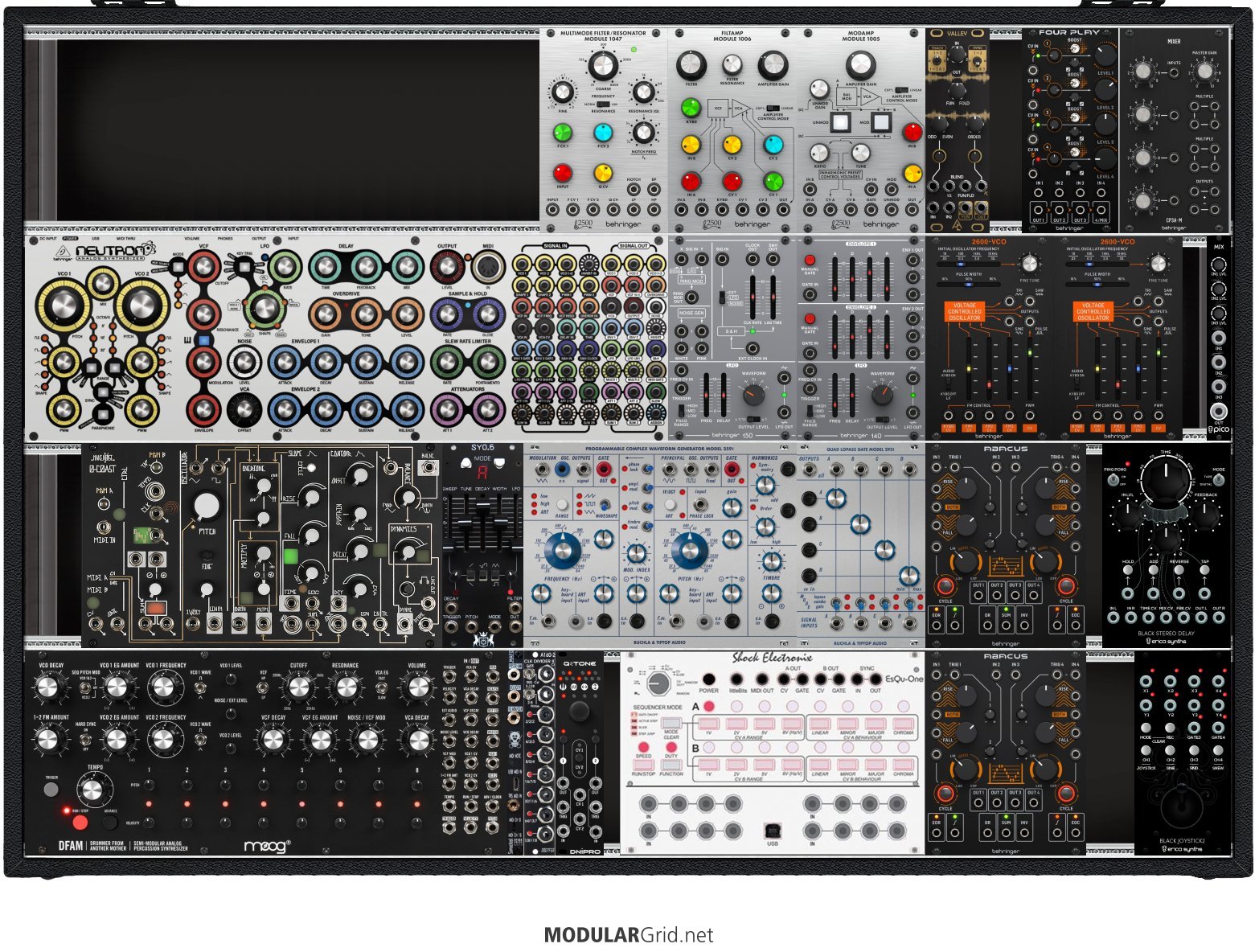The image size is (1259, 952).
Task: Click the Delay Feedback knob on Neutron
Action: (365, 266)
